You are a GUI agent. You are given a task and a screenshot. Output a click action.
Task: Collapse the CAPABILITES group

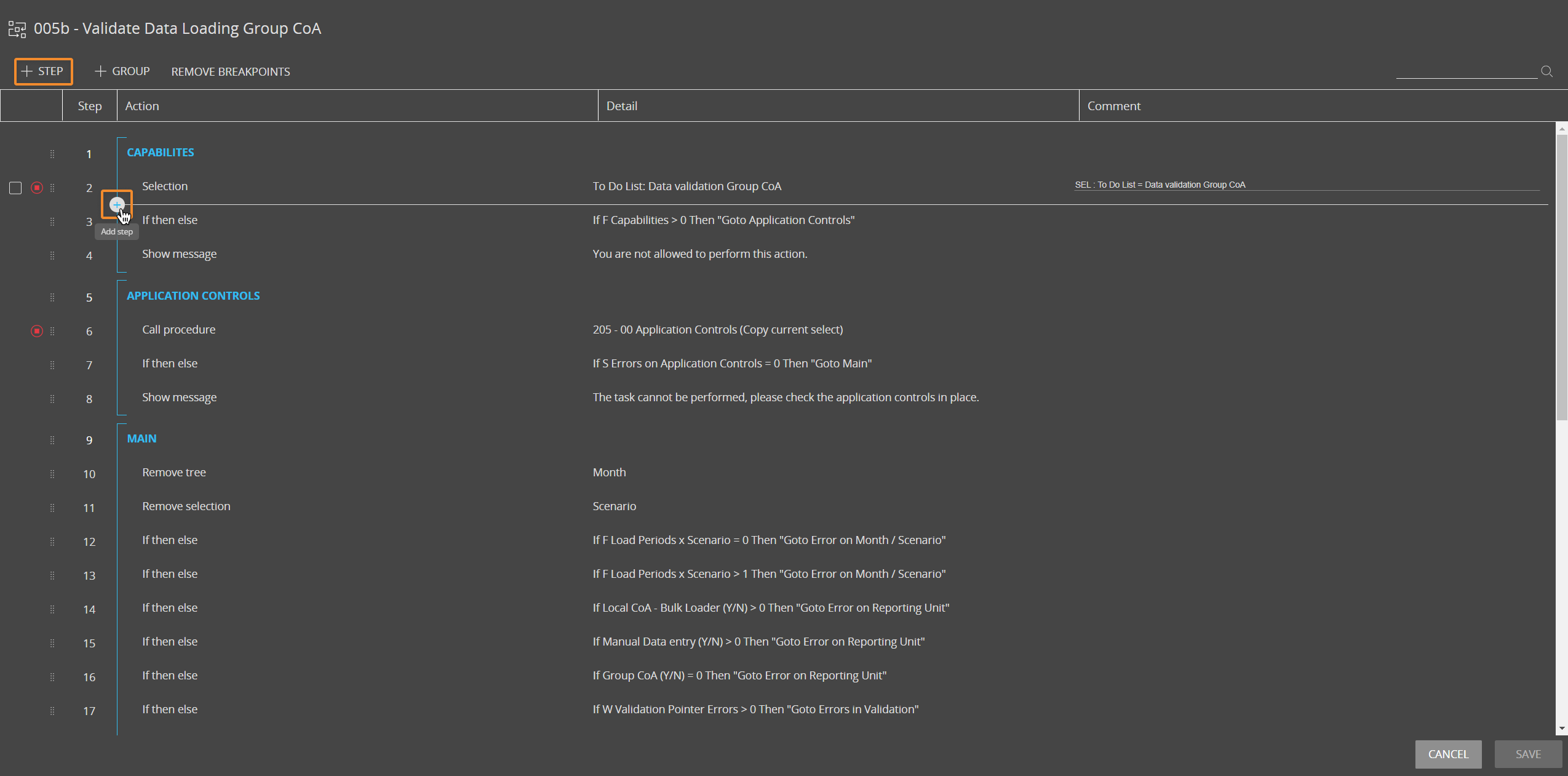(160, 153)
